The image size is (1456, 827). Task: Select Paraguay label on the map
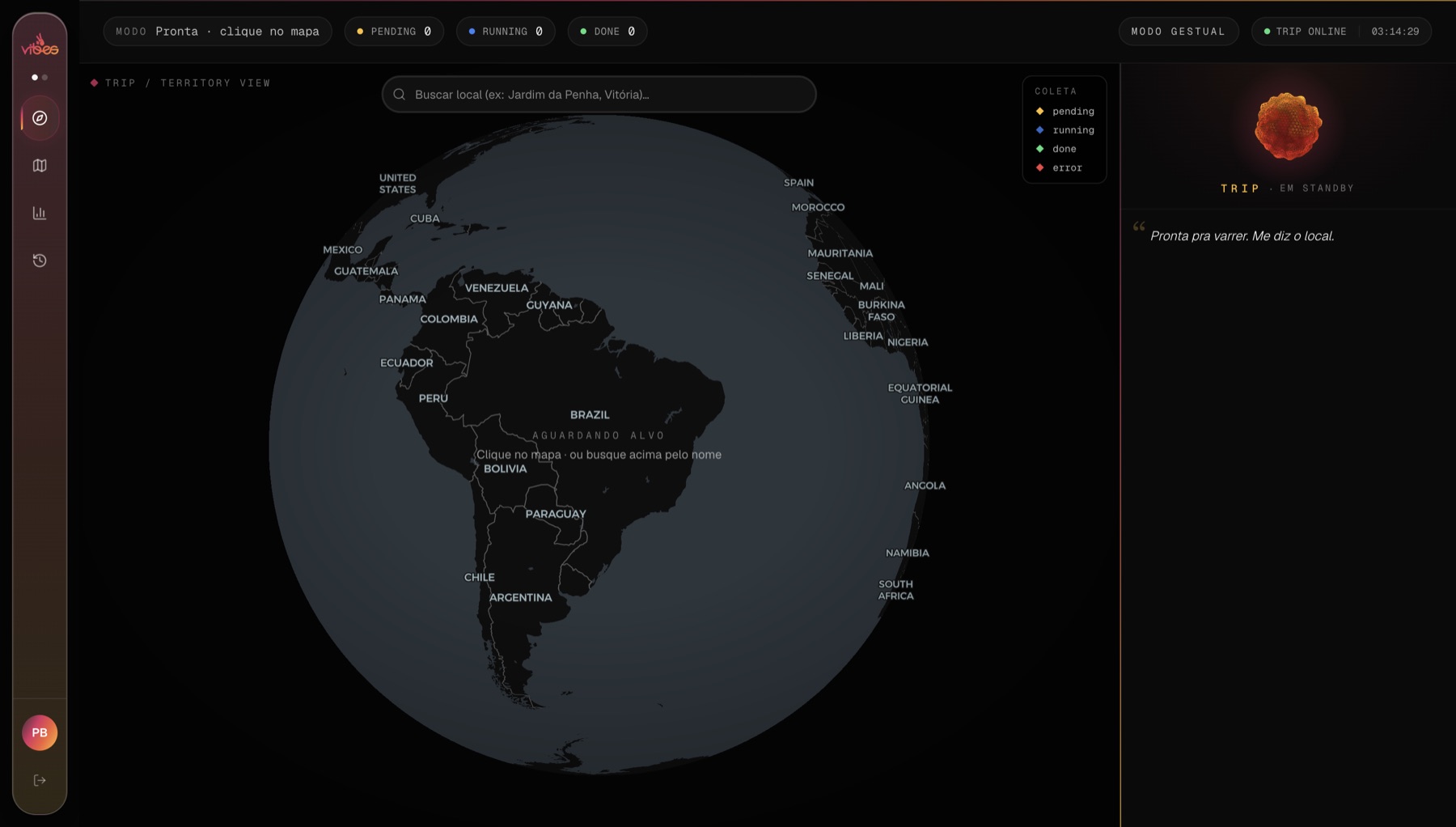coord(556,515)
